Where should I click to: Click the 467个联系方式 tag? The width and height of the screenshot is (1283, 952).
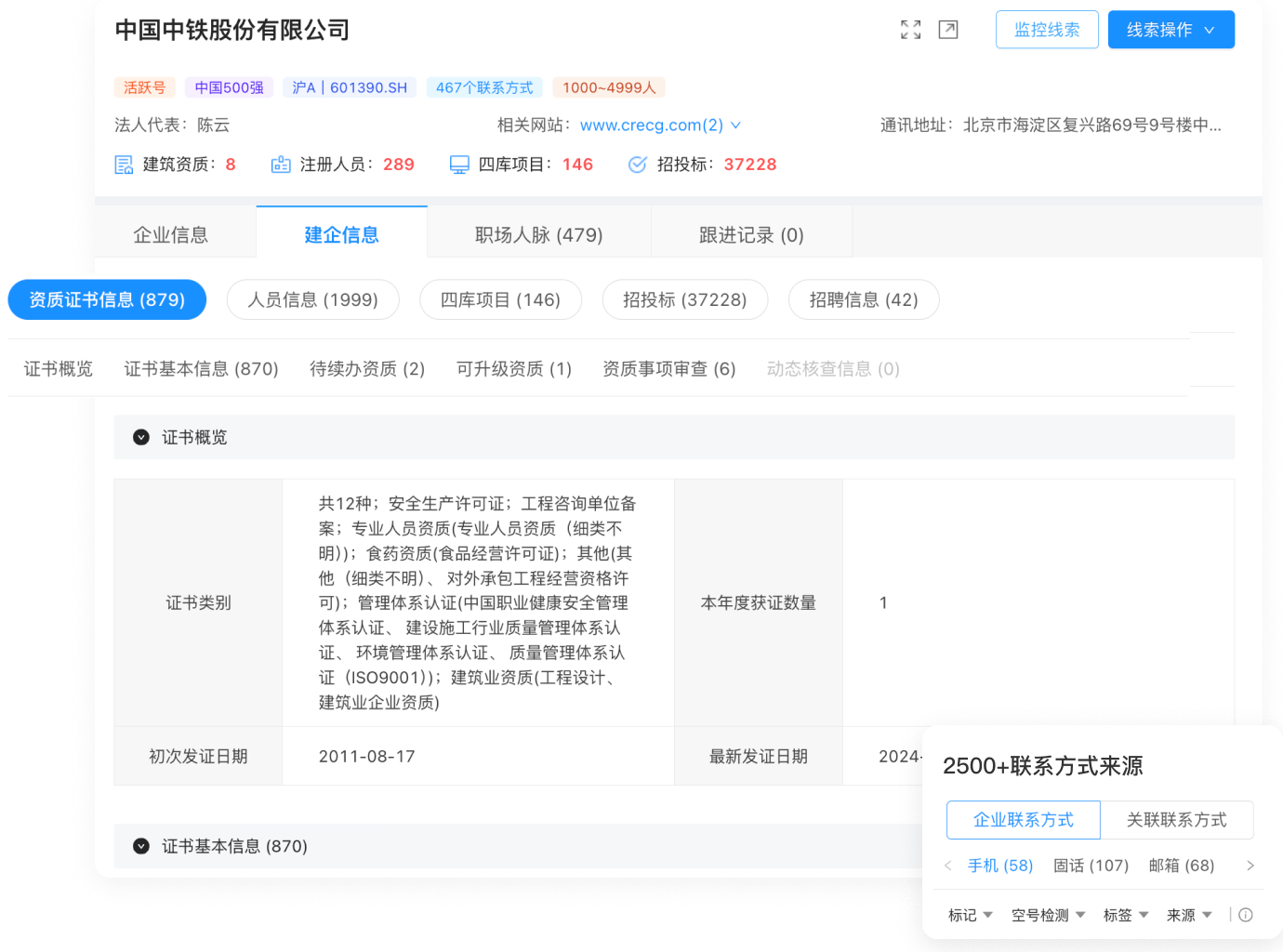(x=484, y=87)
